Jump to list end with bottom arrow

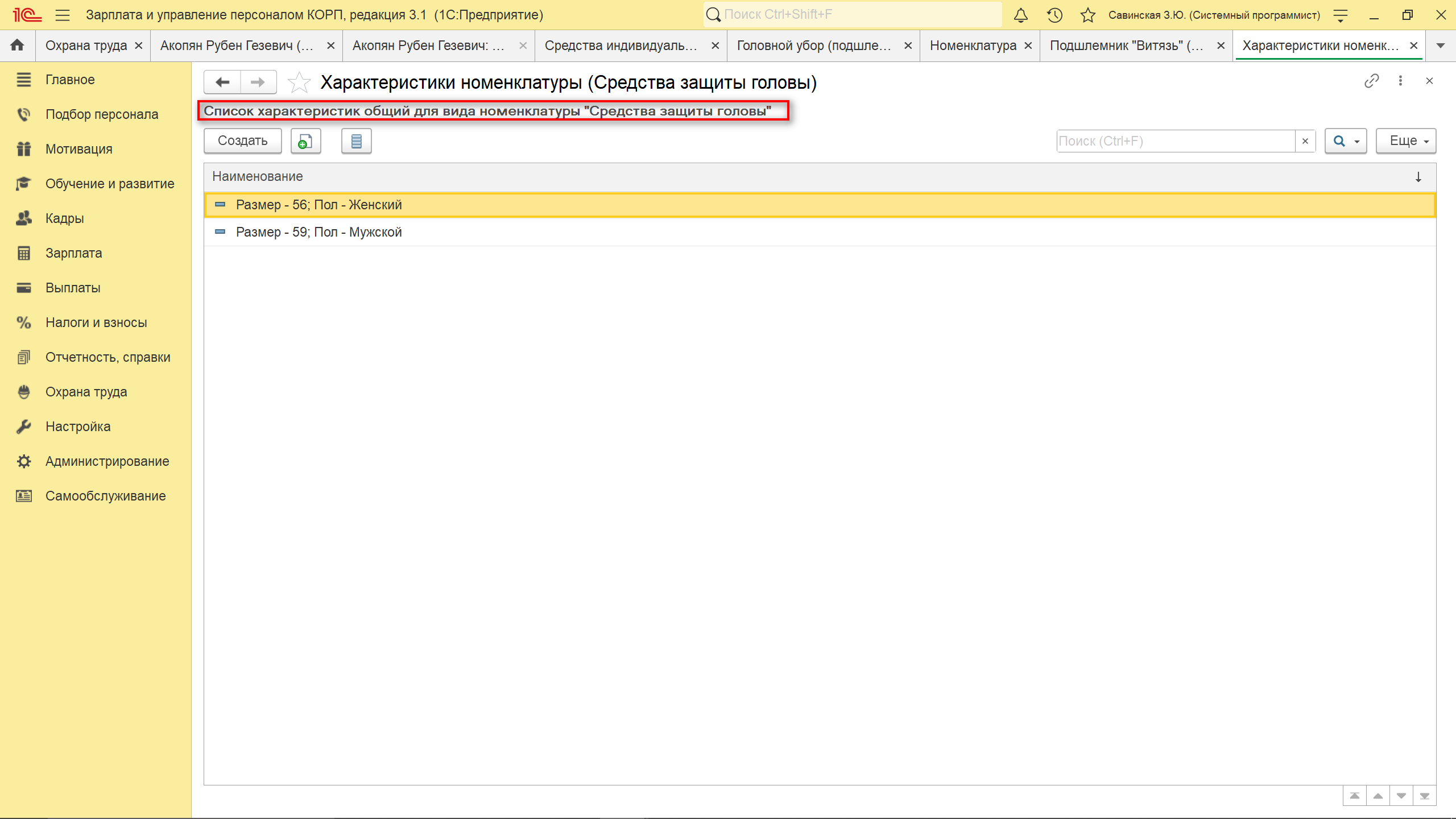1424,796
